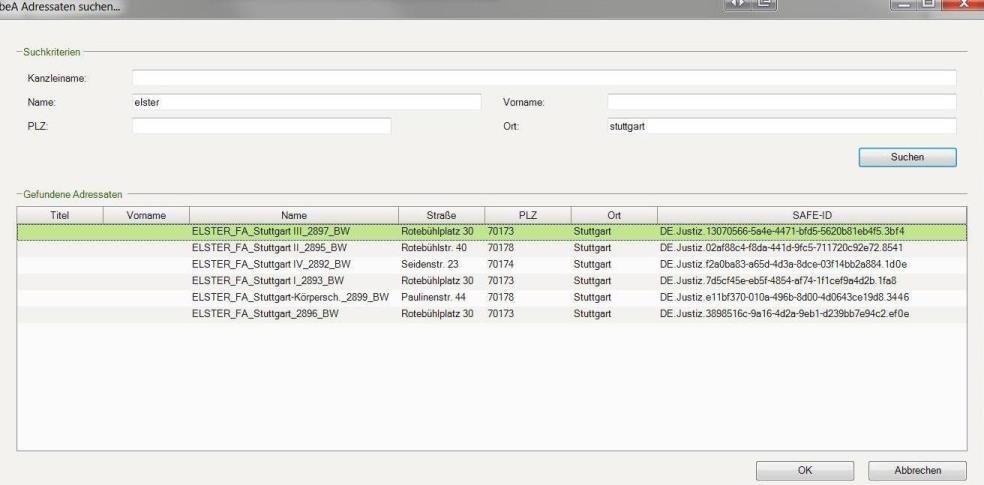Sort results by Ort column header
The image size is (984, 485).
pos(614,215)
